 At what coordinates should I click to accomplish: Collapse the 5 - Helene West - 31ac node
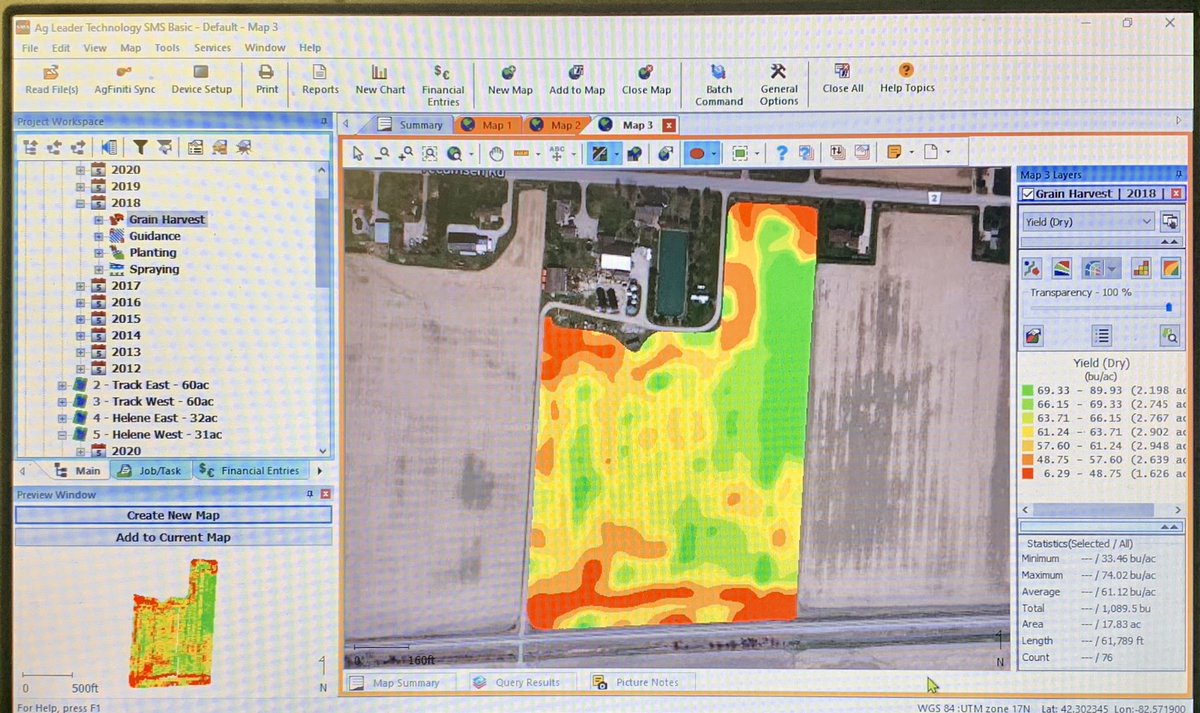tap(63, 435)
